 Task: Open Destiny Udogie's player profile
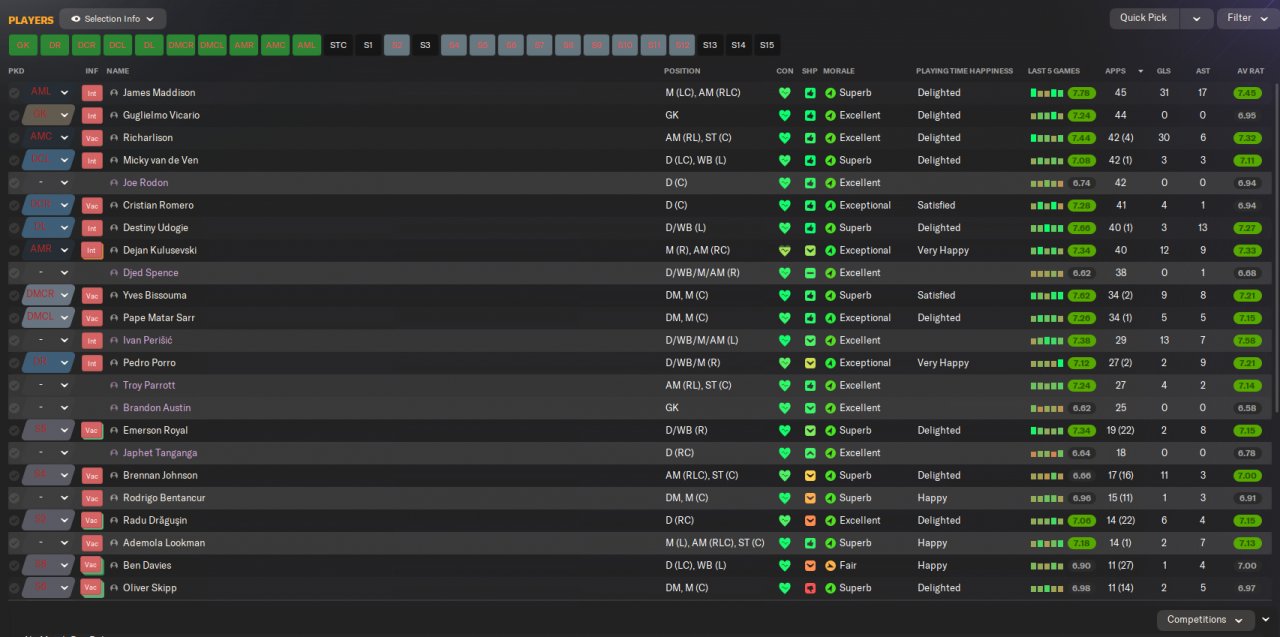click(158, 228)
